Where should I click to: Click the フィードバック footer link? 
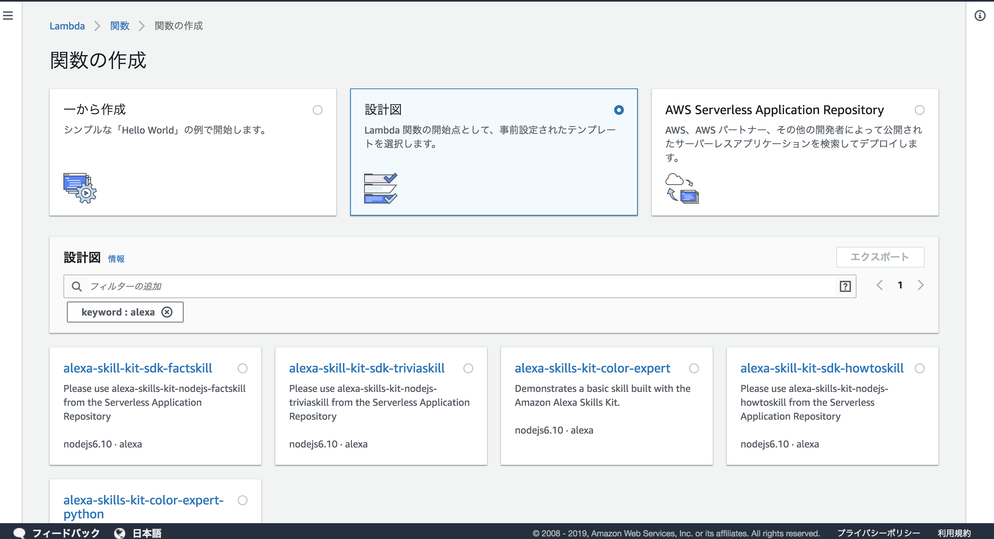(66, 533)
